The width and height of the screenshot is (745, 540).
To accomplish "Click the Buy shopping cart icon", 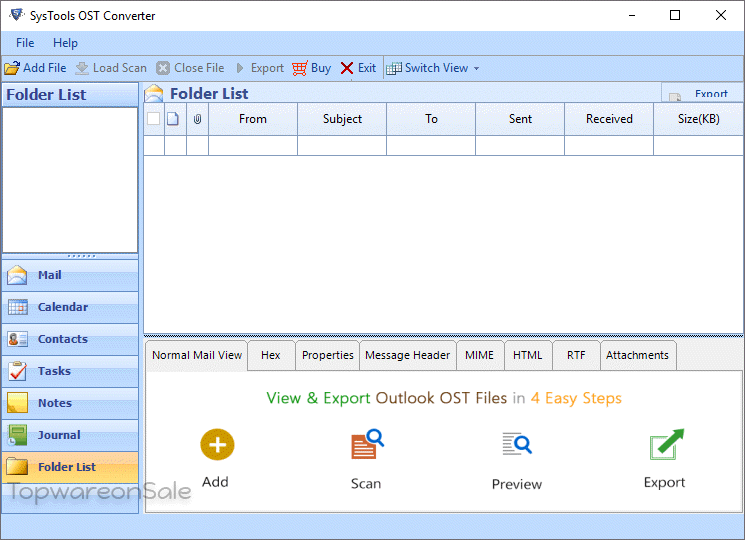I will tap(300, 68).
